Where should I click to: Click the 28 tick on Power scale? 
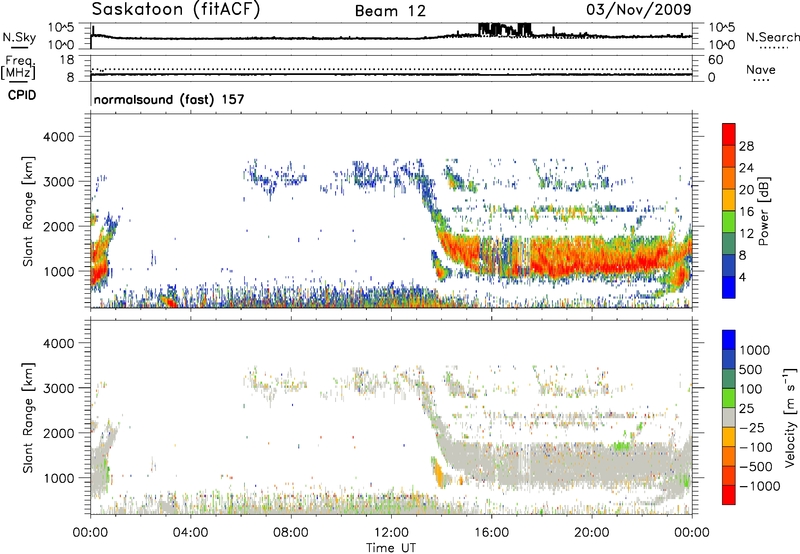pyautogui.click(x=746, y=146)
